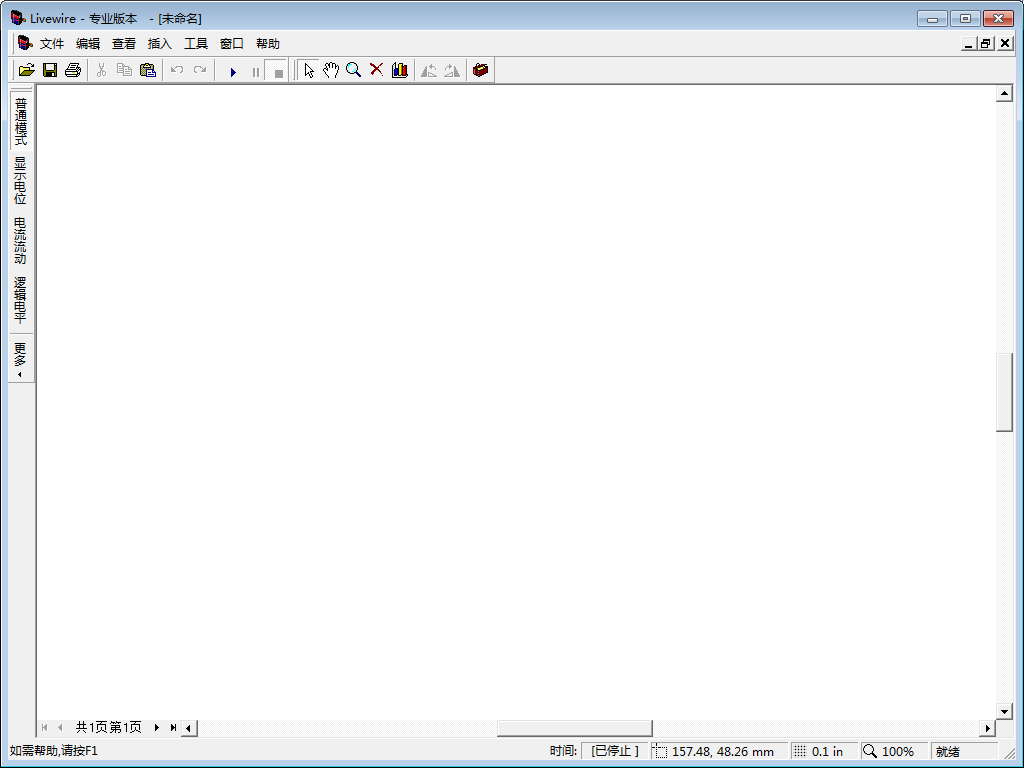Open the 文件 menu
Viewport: 1024px width, 768px height.
tap(52, 44)
